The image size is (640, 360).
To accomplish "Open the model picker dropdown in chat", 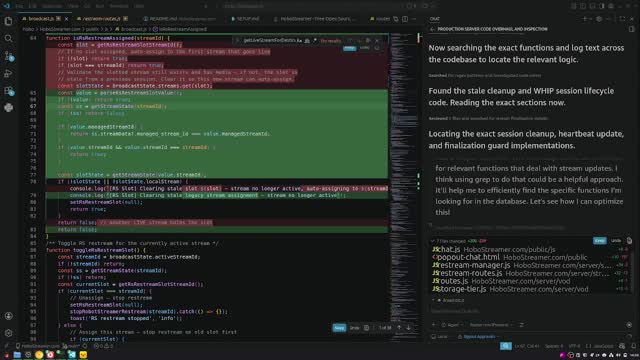I will point(491,325).
